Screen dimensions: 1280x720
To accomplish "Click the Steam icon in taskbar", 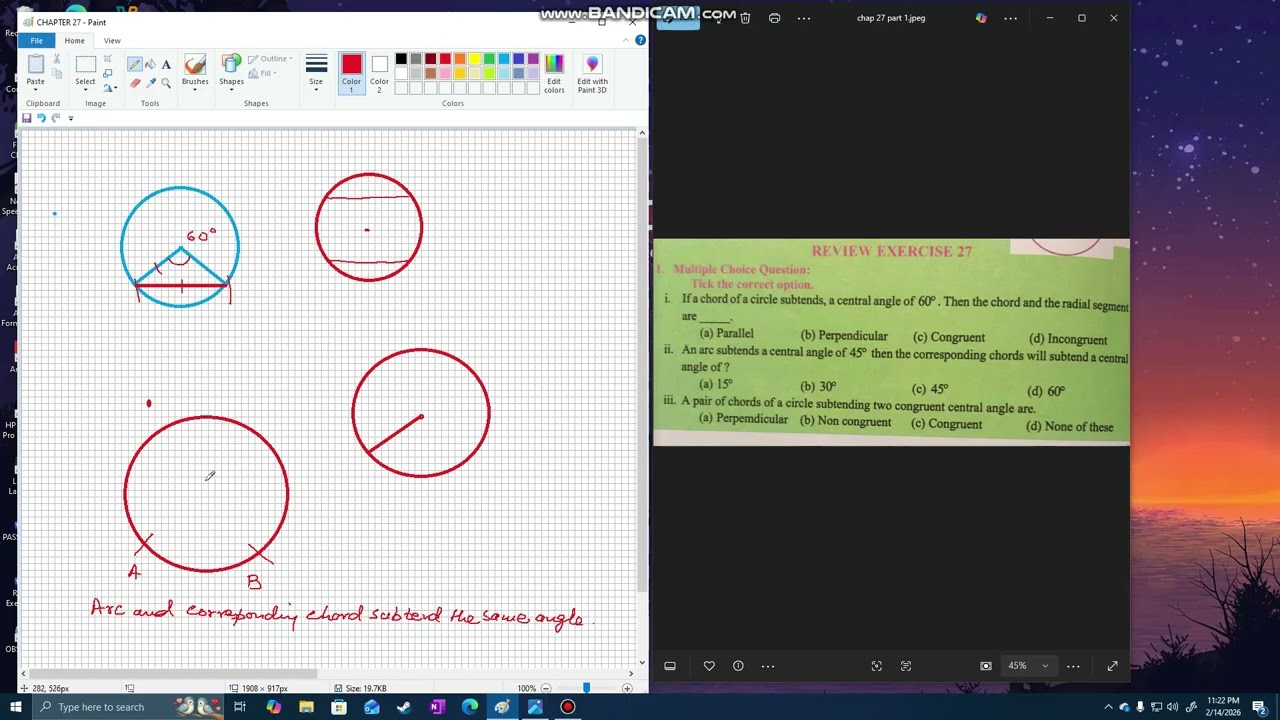I will (x=404, y=707).
